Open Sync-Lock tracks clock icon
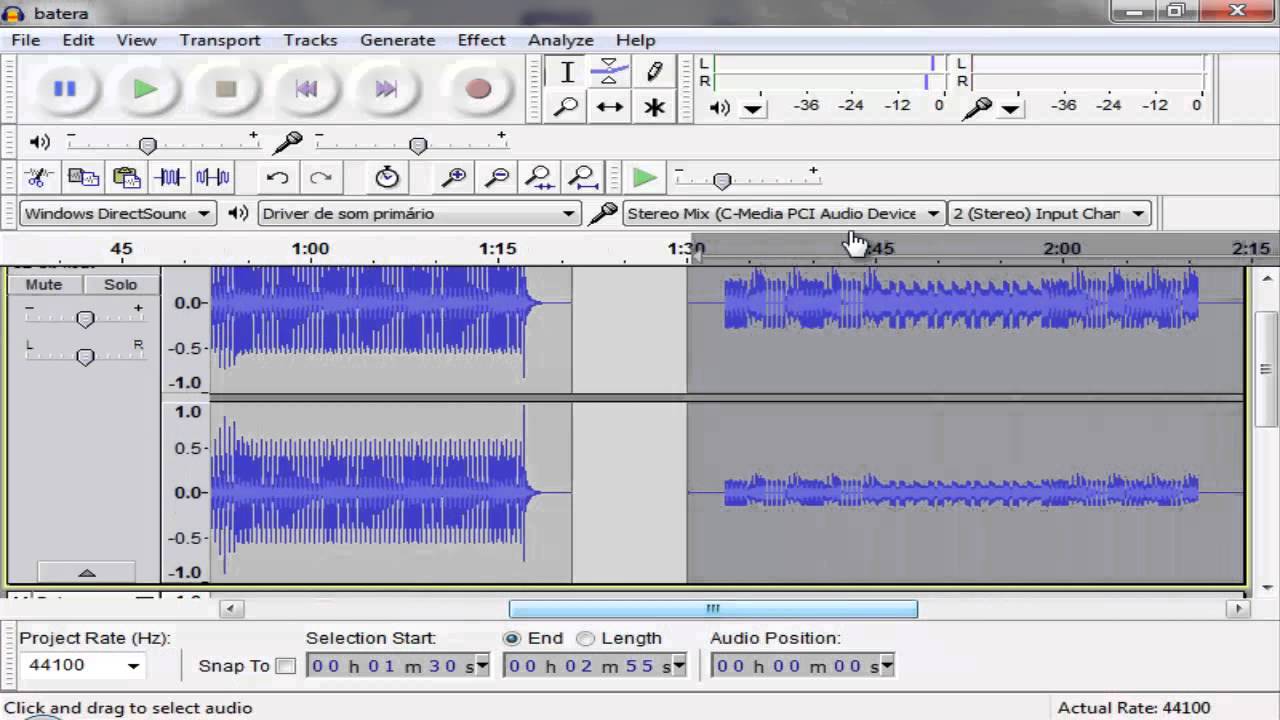Image resolution: width=1280 pixels, height=720 pixels. point(387,178)
